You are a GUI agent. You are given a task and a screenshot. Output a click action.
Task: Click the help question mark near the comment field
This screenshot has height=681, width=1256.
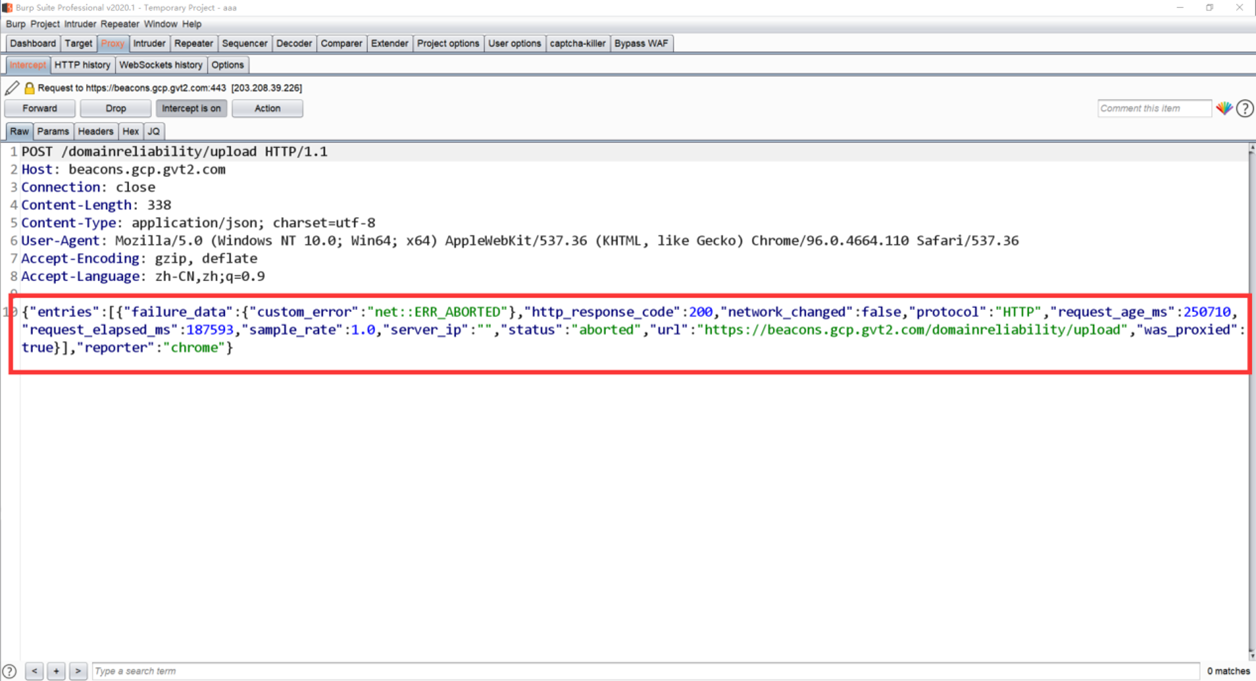pyautogui.click(x=1245, y=108)
